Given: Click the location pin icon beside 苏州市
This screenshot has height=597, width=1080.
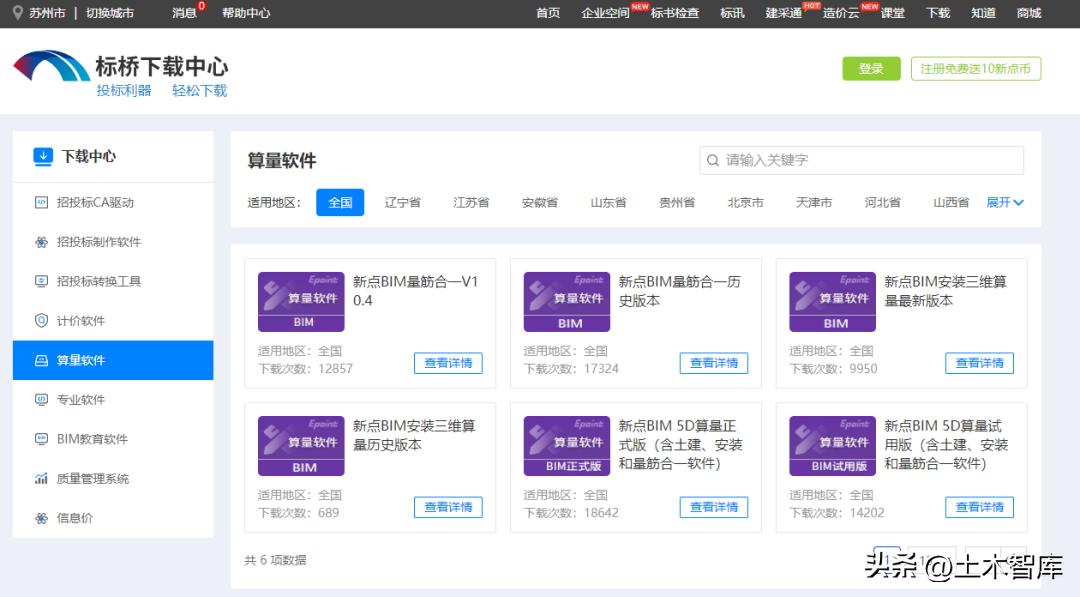Looking at the screenshot, I should 18,13.
